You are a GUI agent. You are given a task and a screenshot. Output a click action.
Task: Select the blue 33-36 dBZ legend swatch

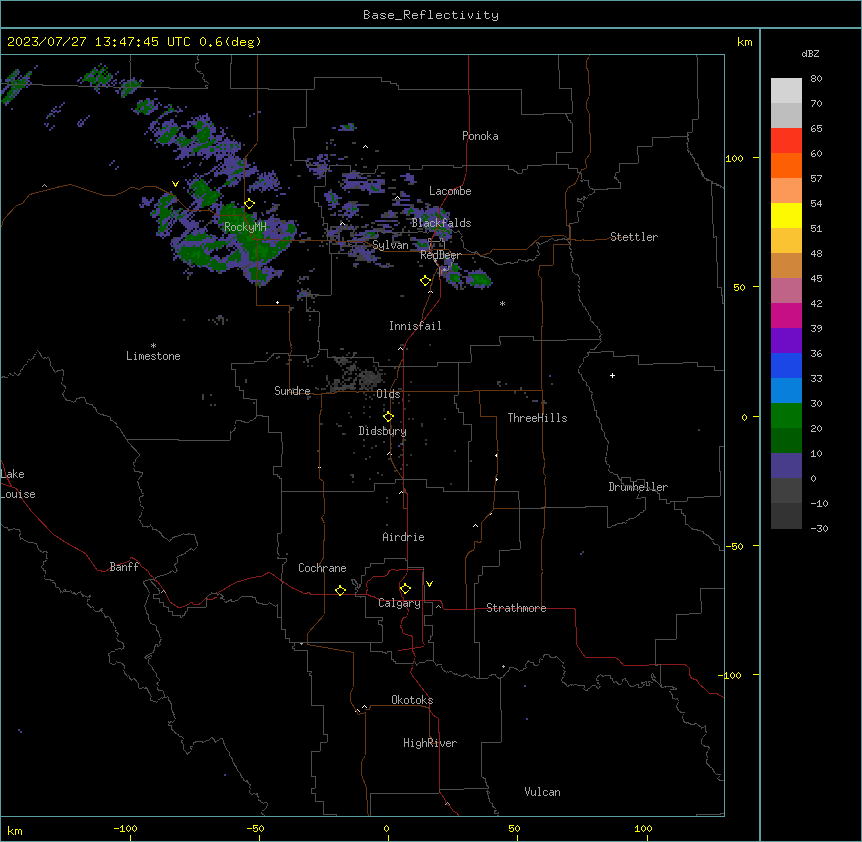786,365
